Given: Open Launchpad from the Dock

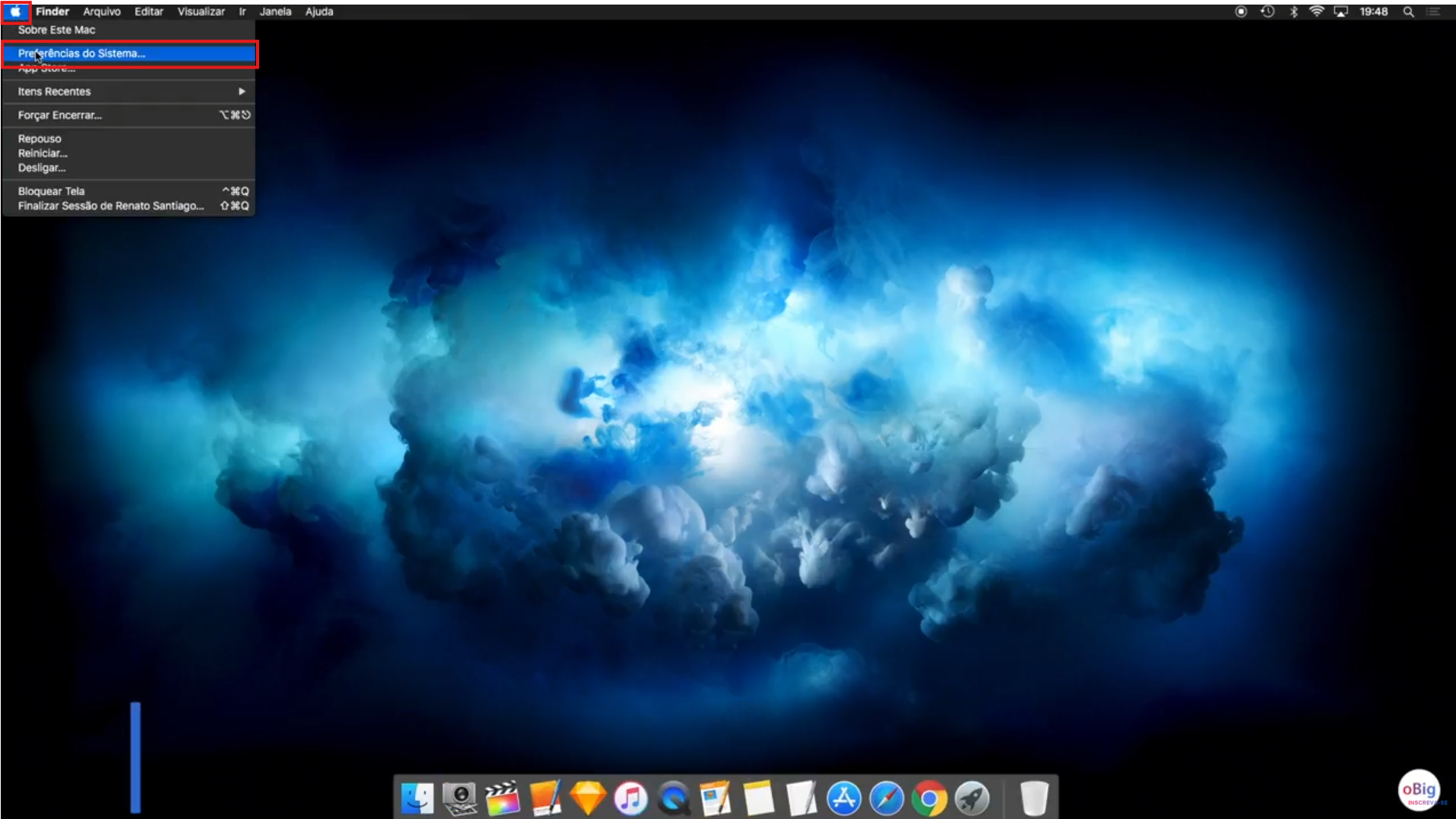Looking at the screenshot, I should (x=972, y=798).
